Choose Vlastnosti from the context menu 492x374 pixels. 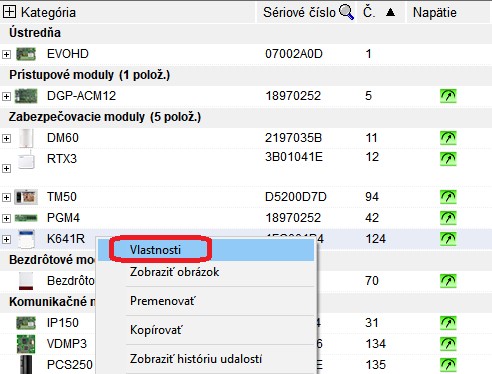tap(206, 250)
